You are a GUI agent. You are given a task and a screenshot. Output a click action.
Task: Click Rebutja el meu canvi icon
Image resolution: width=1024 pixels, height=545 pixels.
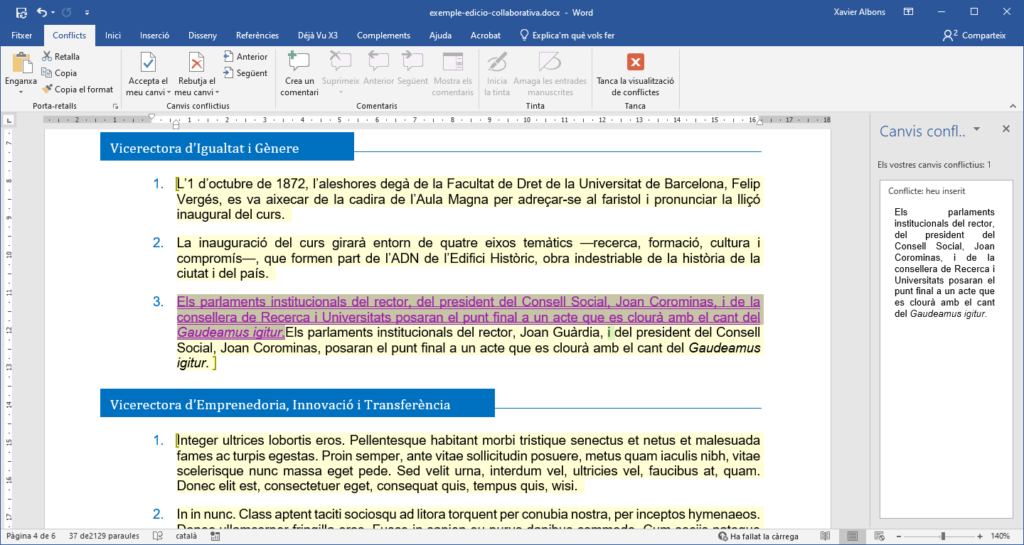tap(197, 65)
